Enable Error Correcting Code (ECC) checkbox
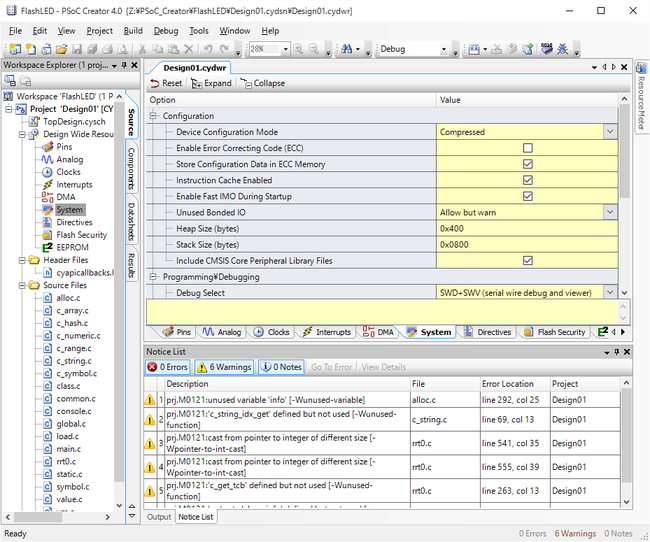Image resolution: width=650 pixels, height=542 pixels. pos(527,148)
